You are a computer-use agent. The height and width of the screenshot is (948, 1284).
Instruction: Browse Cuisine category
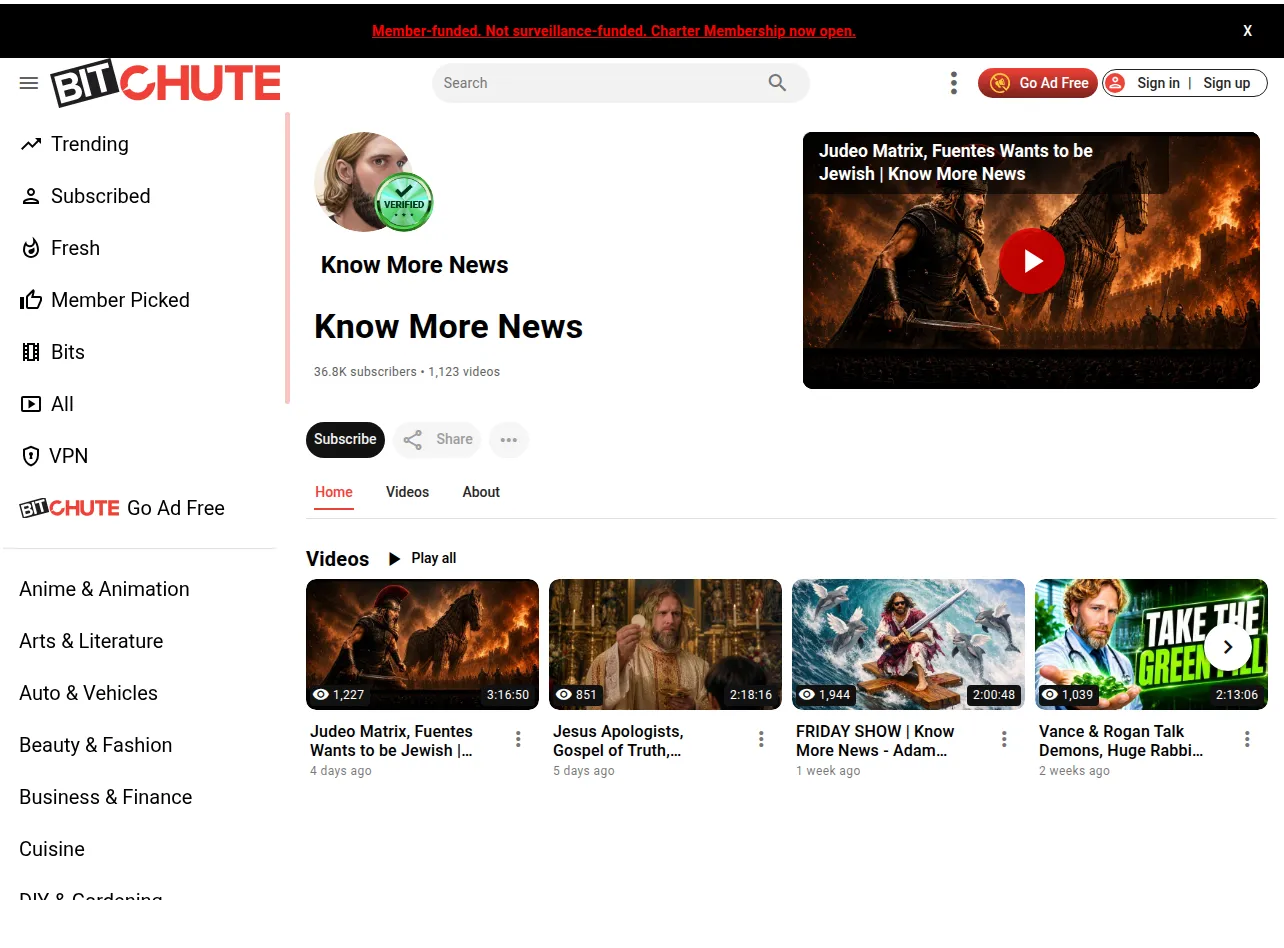tap(52, 849)
